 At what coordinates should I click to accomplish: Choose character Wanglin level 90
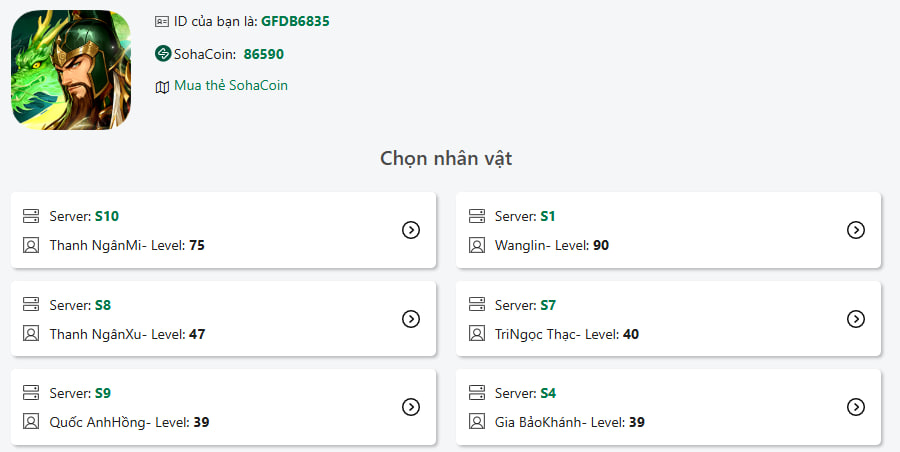[x=552, y=245]
